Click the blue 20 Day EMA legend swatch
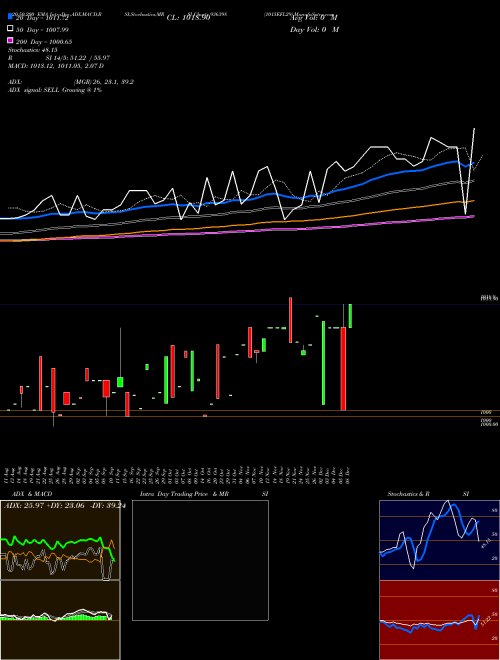The image size is (500, 660). click(x=10, y=17)
